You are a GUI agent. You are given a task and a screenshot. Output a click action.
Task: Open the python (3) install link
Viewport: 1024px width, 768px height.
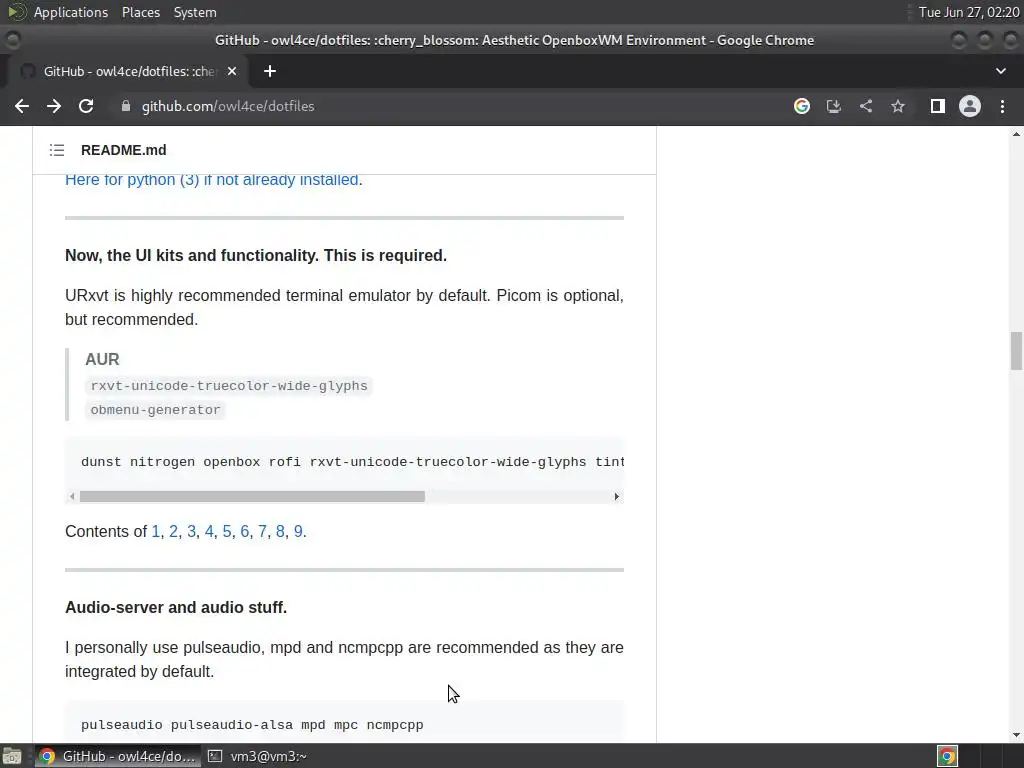214,179
